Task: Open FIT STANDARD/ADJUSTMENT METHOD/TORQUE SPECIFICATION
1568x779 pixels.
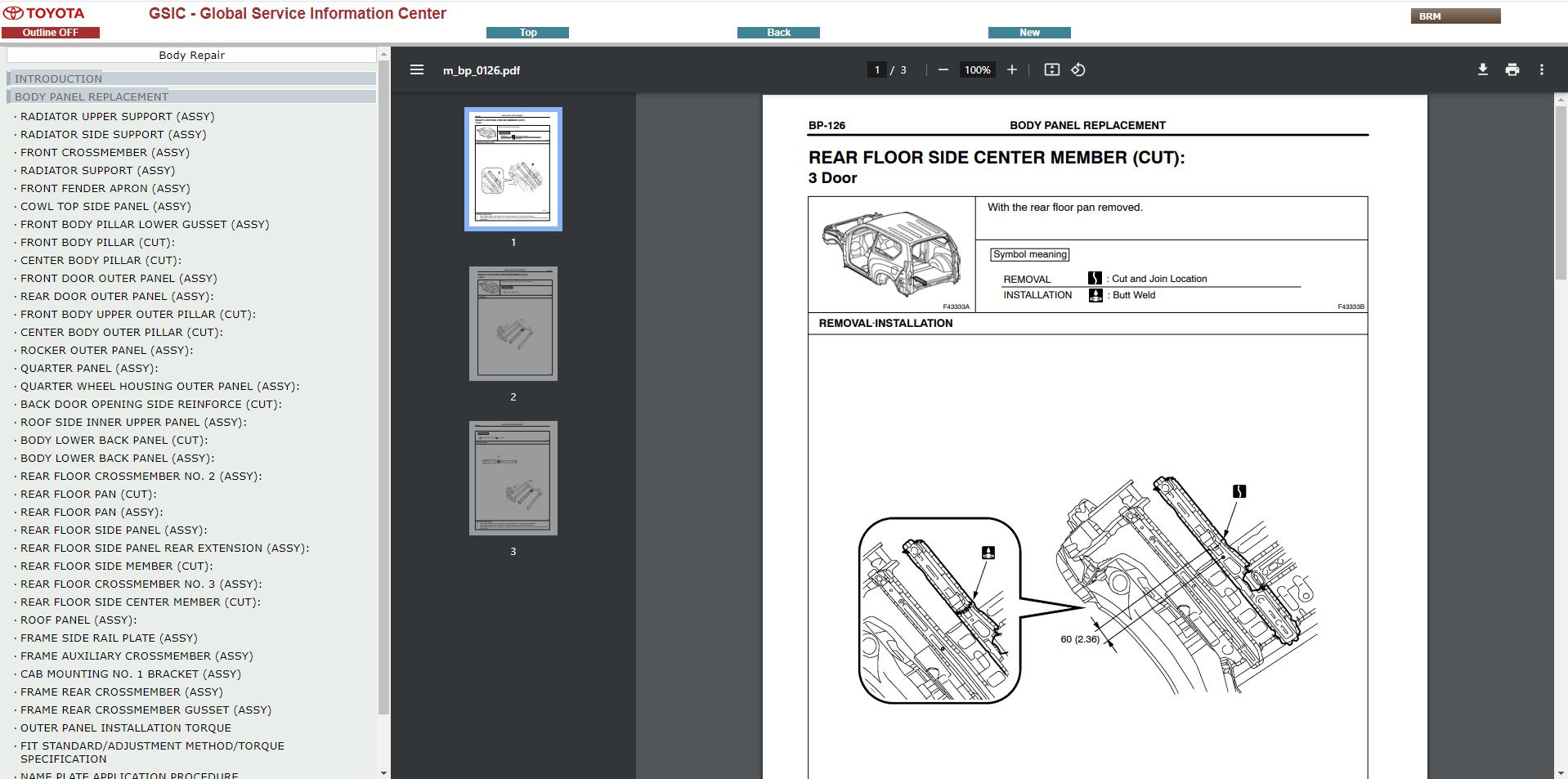Action: (152, 752)
